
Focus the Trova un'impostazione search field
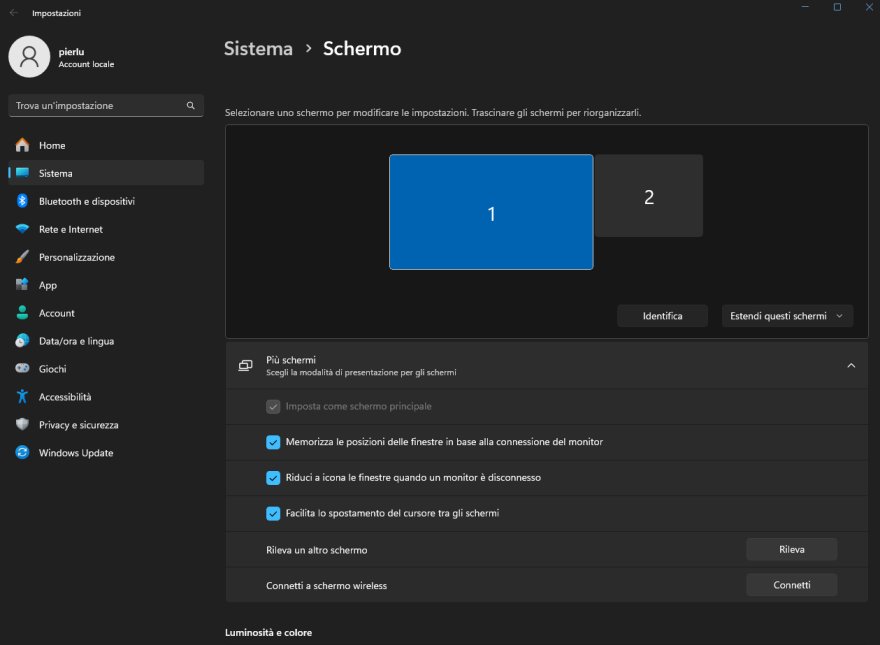106,106
